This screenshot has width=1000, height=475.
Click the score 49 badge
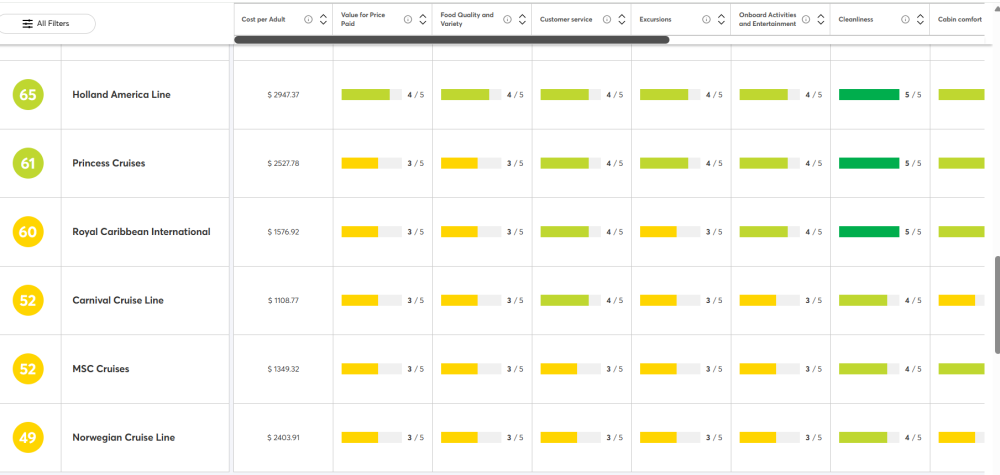coord(28,438)
